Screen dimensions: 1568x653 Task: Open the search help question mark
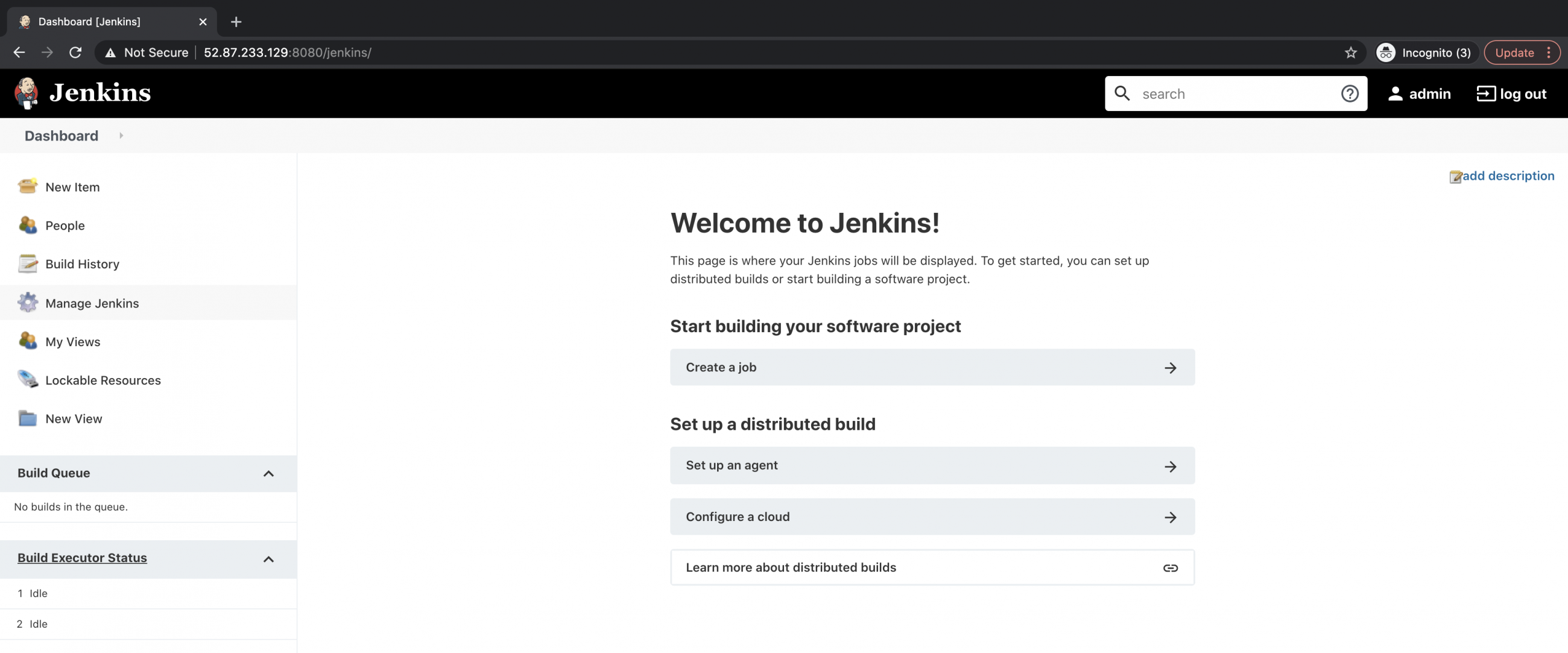pos(1350,93)
